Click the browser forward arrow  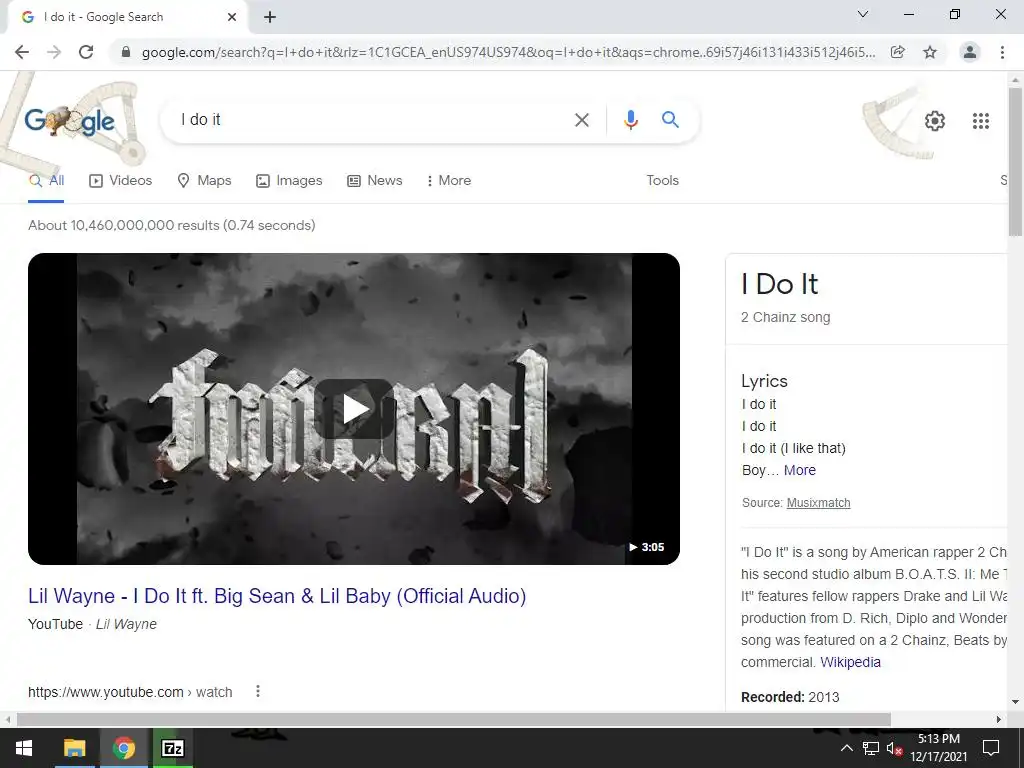[x=54, y=52]
